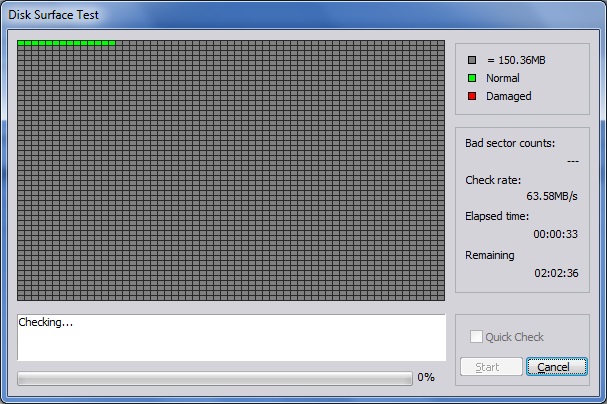Click the Damaged legend label
607x404 pixels.
509,96
